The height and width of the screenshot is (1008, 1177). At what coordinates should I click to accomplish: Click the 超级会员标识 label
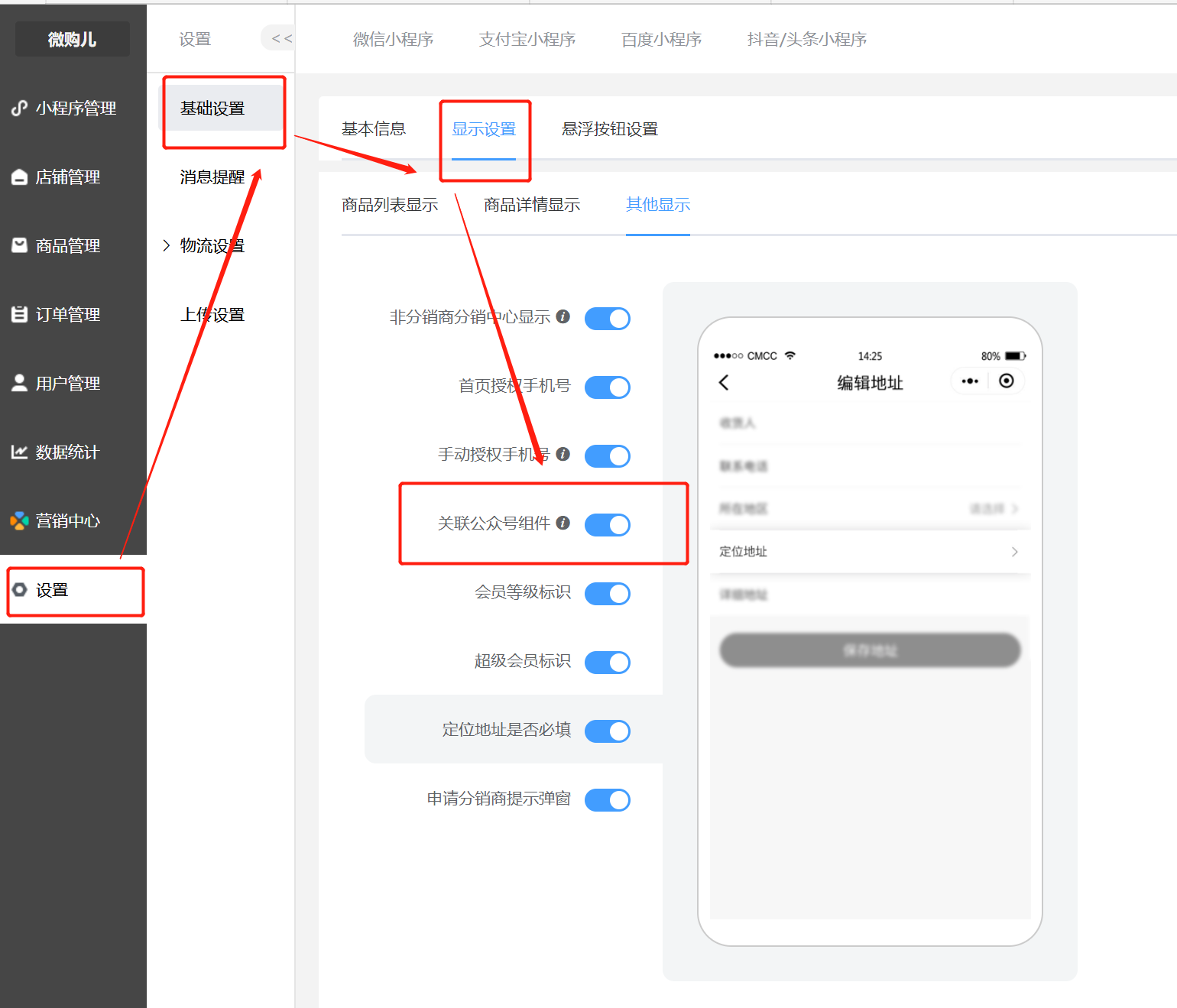click(x=523, y=661)
